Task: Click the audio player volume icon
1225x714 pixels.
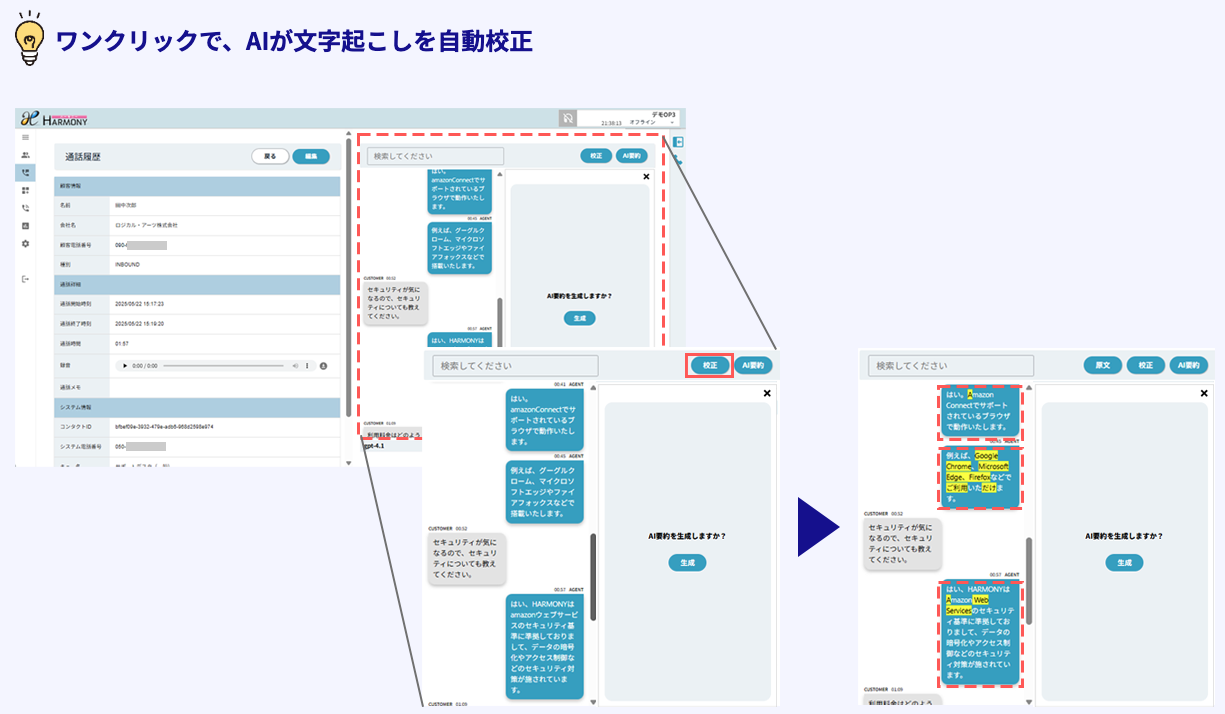Action: coord(295,366)
